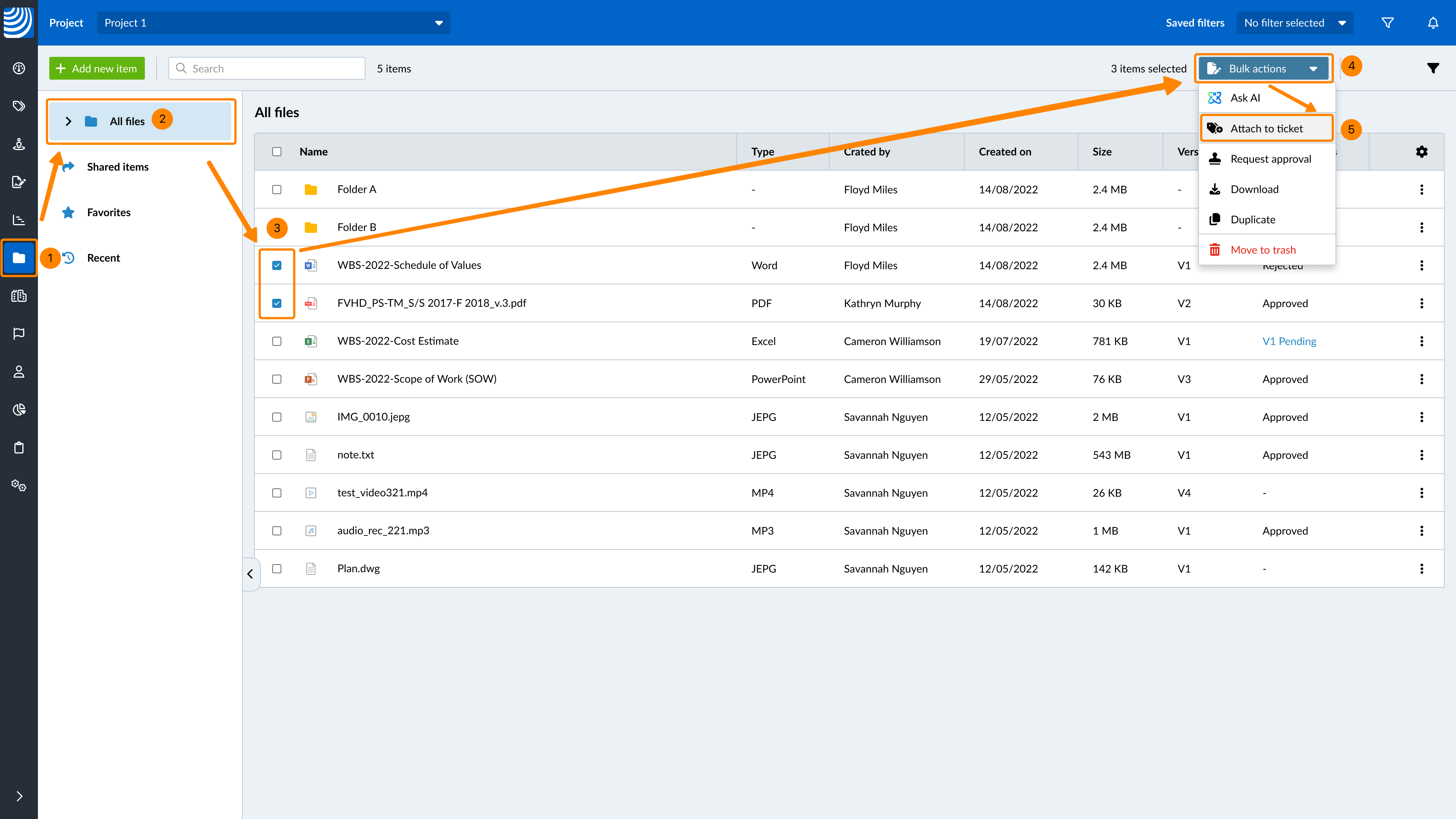Tick the Folder A checkbox
Image resolution: width=1456 pixels, height=819 pixels.
tap(276, 189)
